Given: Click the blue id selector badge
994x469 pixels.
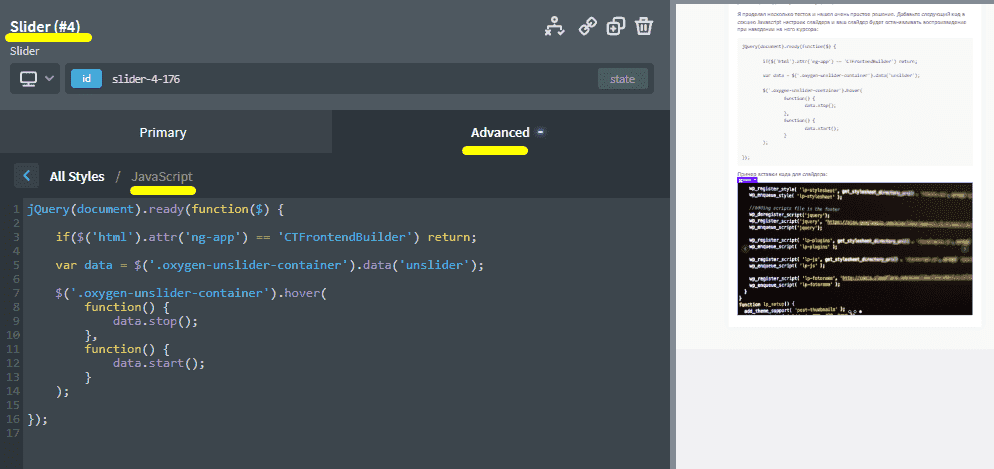Looking at the screenshot, I should click(86, 79).
